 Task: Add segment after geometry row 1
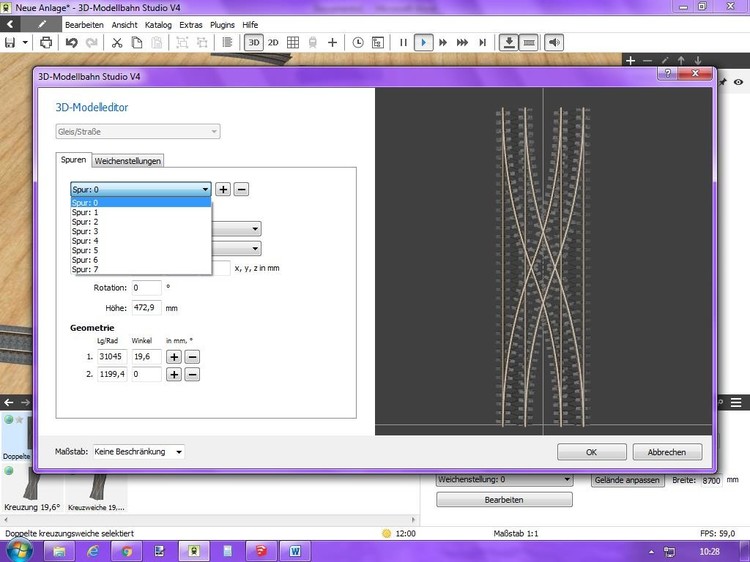[x=174, y=357]
